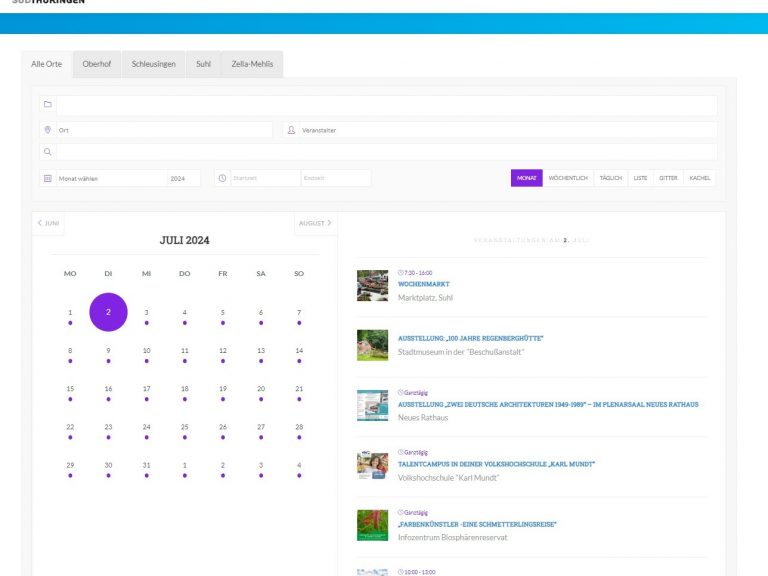The width and height of the screenshot is (768, 576).
Task: Switch to the Kachel view
Action: (700, 178)
